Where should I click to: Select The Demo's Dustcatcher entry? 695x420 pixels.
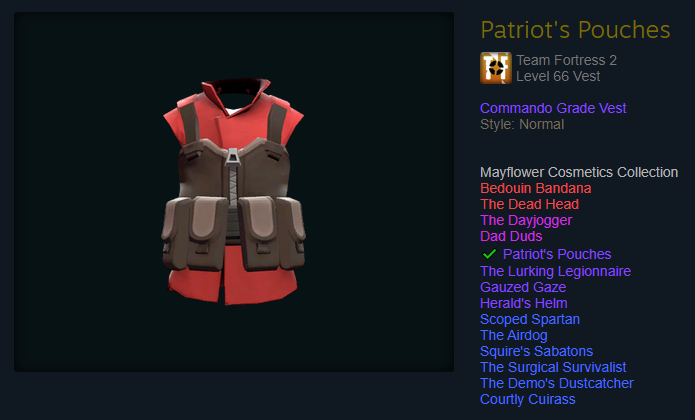tap(557, 383)
